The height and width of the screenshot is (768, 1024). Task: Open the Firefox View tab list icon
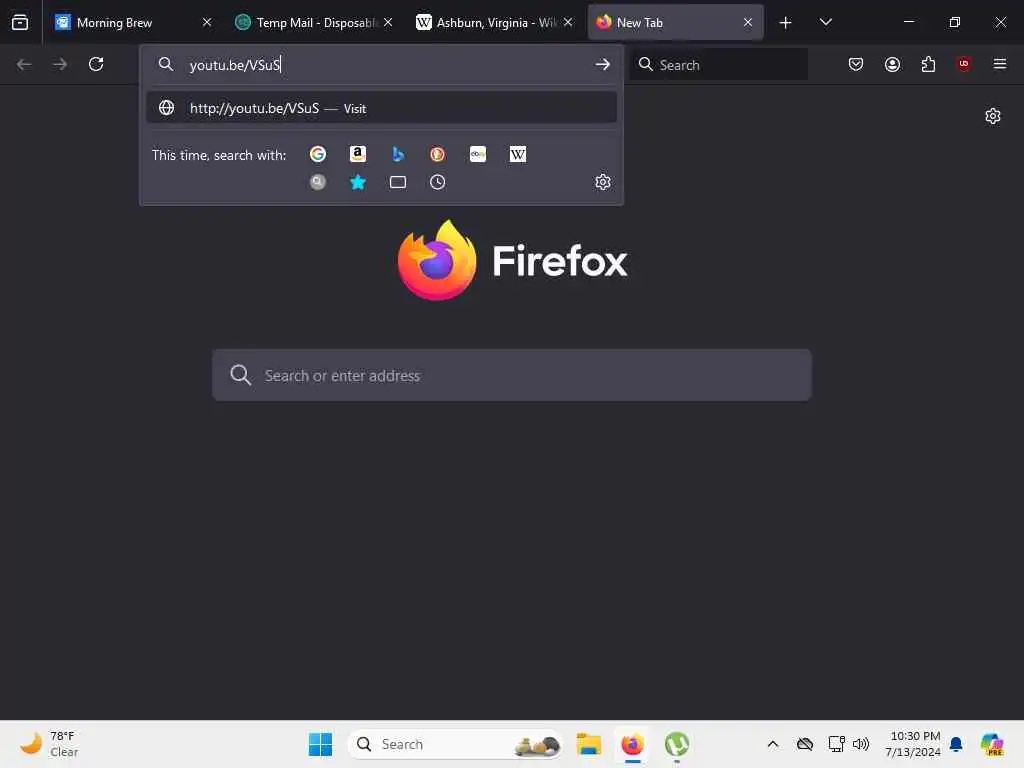pos(20,23)
